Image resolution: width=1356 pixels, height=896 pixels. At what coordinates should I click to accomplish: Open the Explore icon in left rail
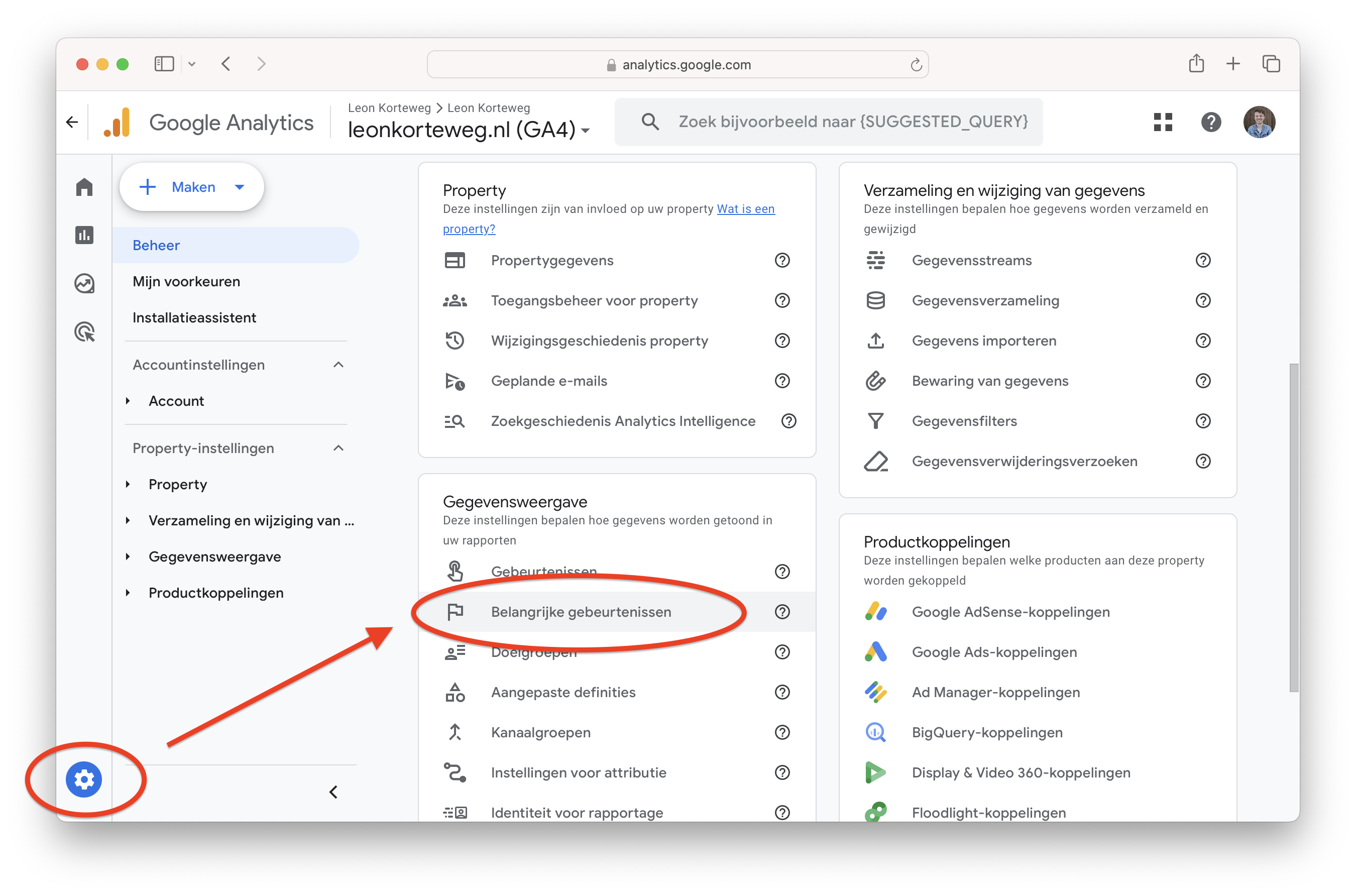click(x=84, y=283)
